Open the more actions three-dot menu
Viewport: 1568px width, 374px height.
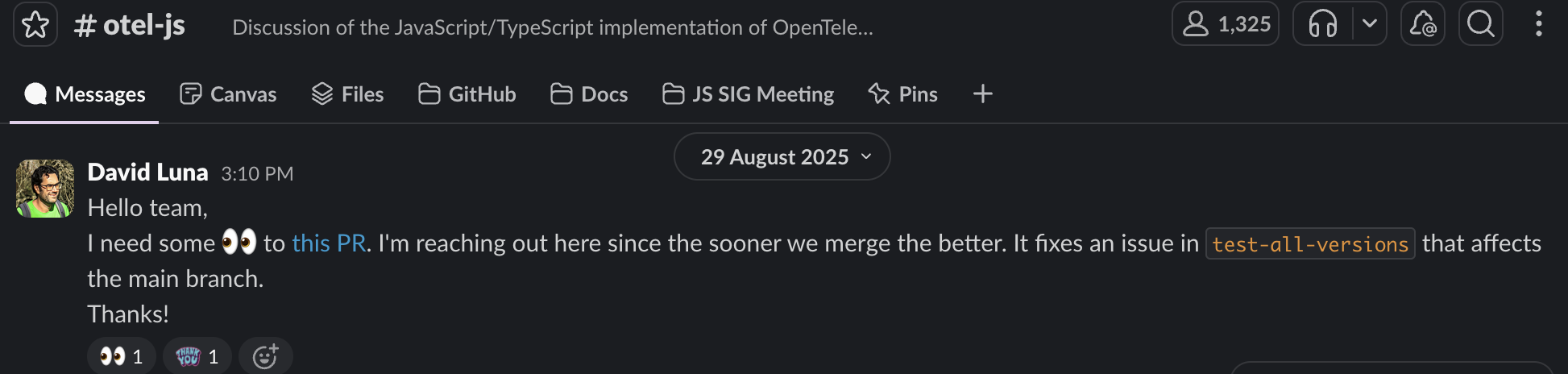pos(1538,24)
